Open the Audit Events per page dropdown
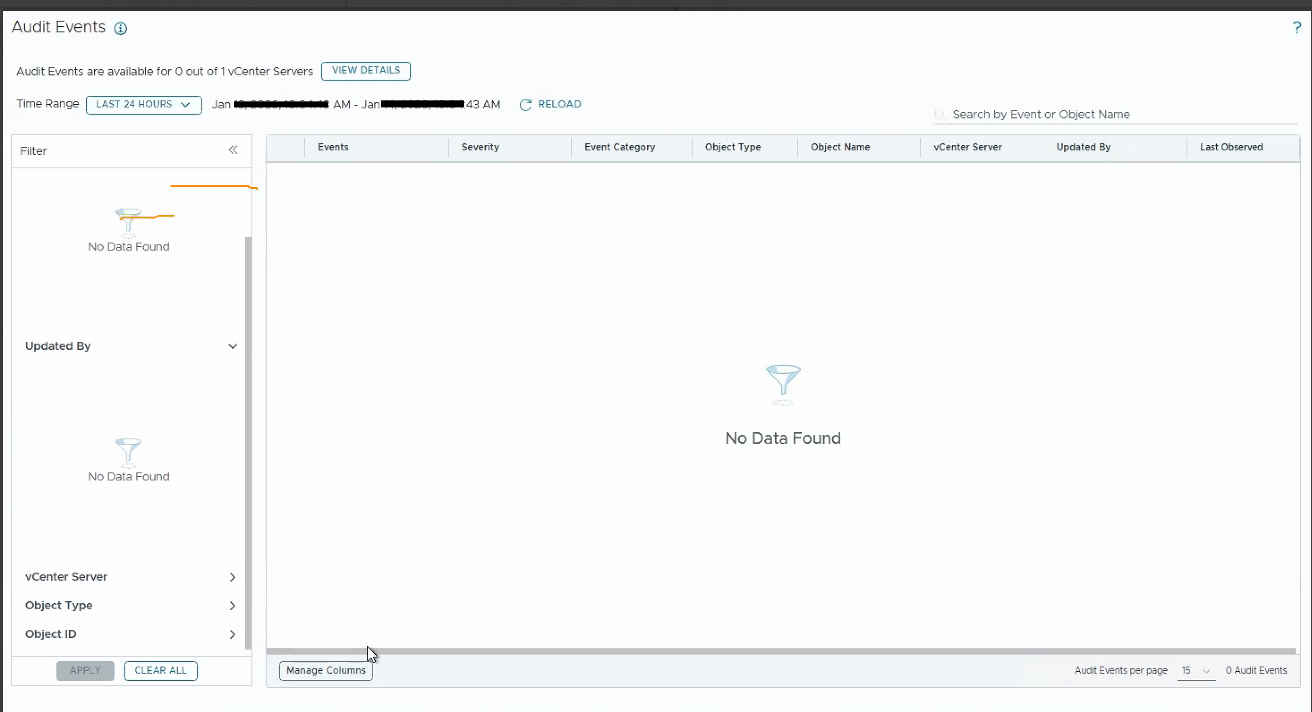The height and width of the screenshot is (712, 1312). (x=1196, y=671)
